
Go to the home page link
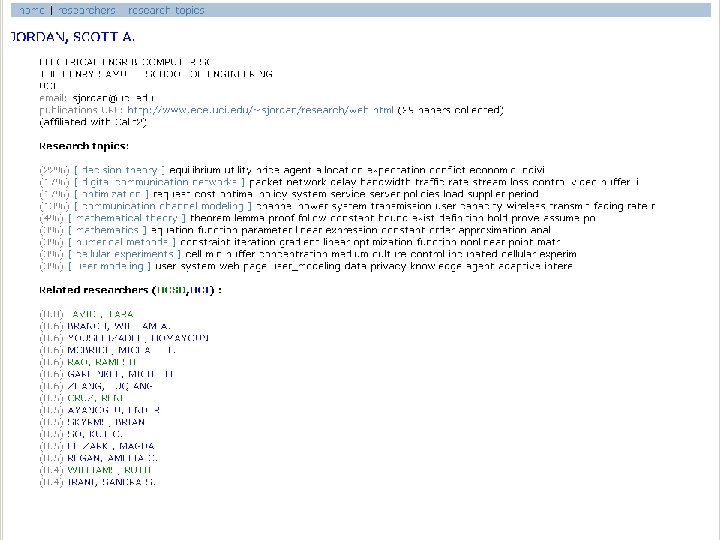click(x=31, y=10)
